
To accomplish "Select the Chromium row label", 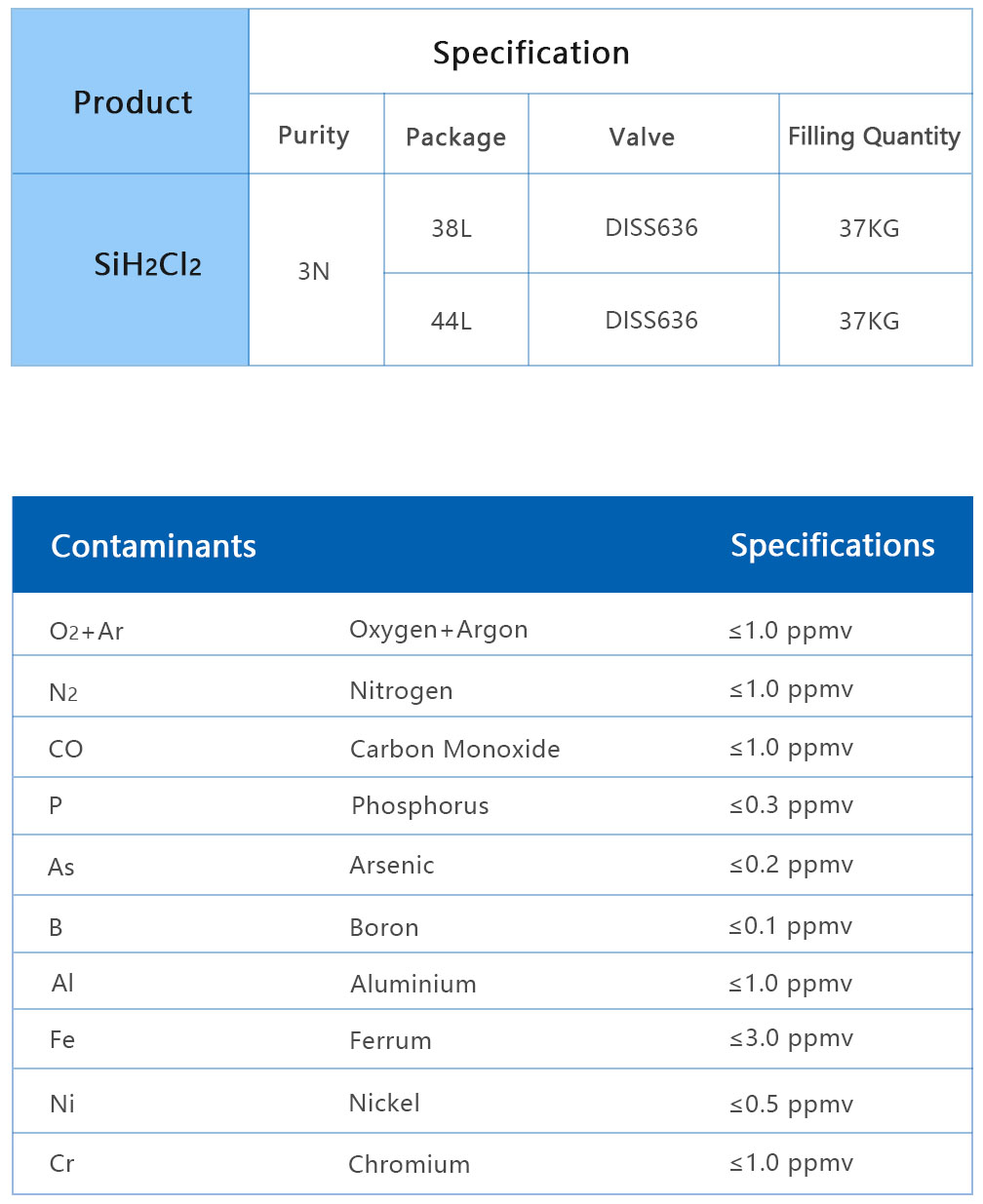I will pyautogui.click(x=409, y=1164).
